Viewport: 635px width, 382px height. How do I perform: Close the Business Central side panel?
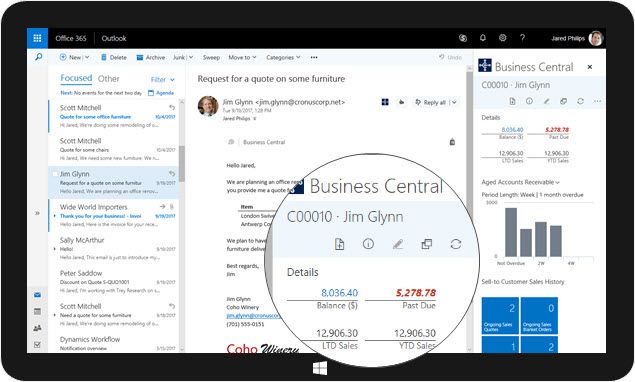(x=590, y=67)
